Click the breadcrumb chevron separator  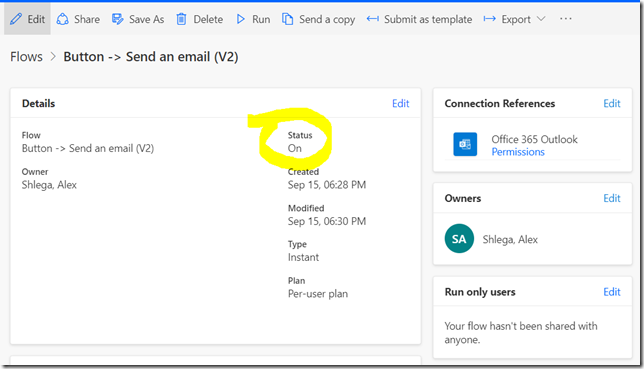(x=53, y=57)
